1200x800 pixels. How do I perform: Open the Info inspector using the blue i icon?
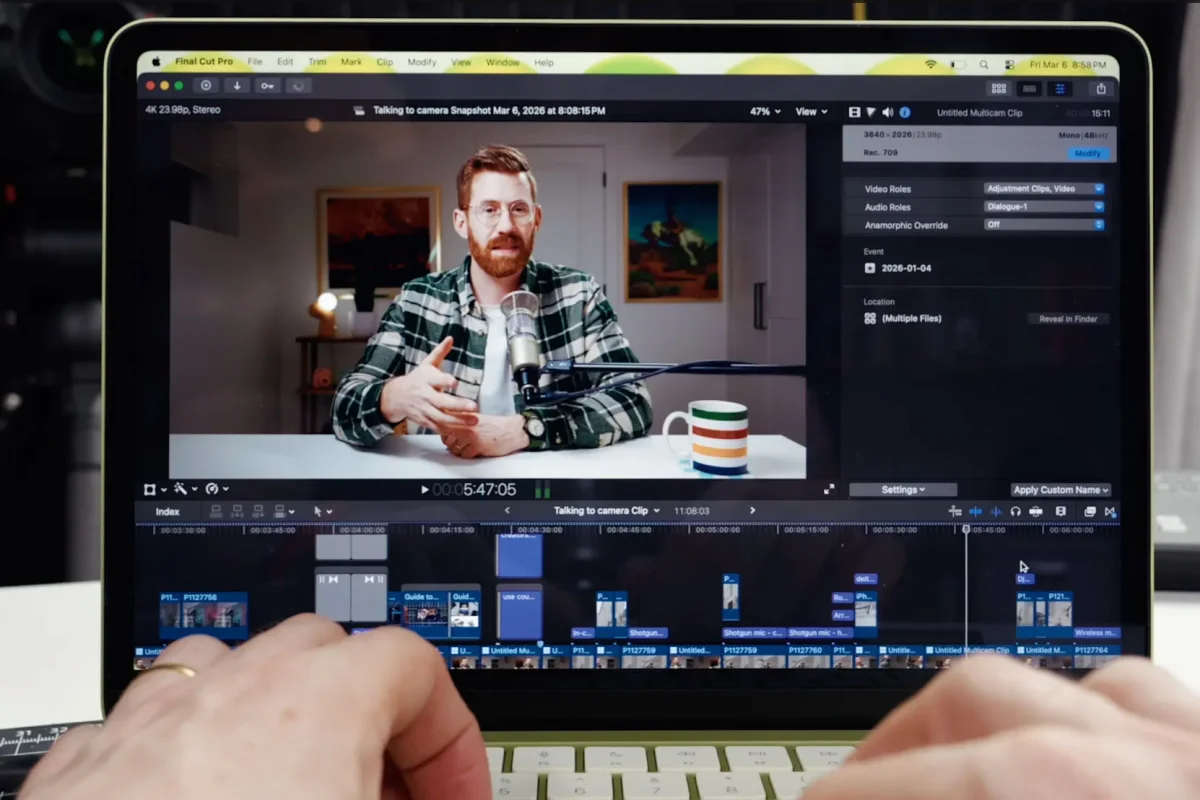905,112
